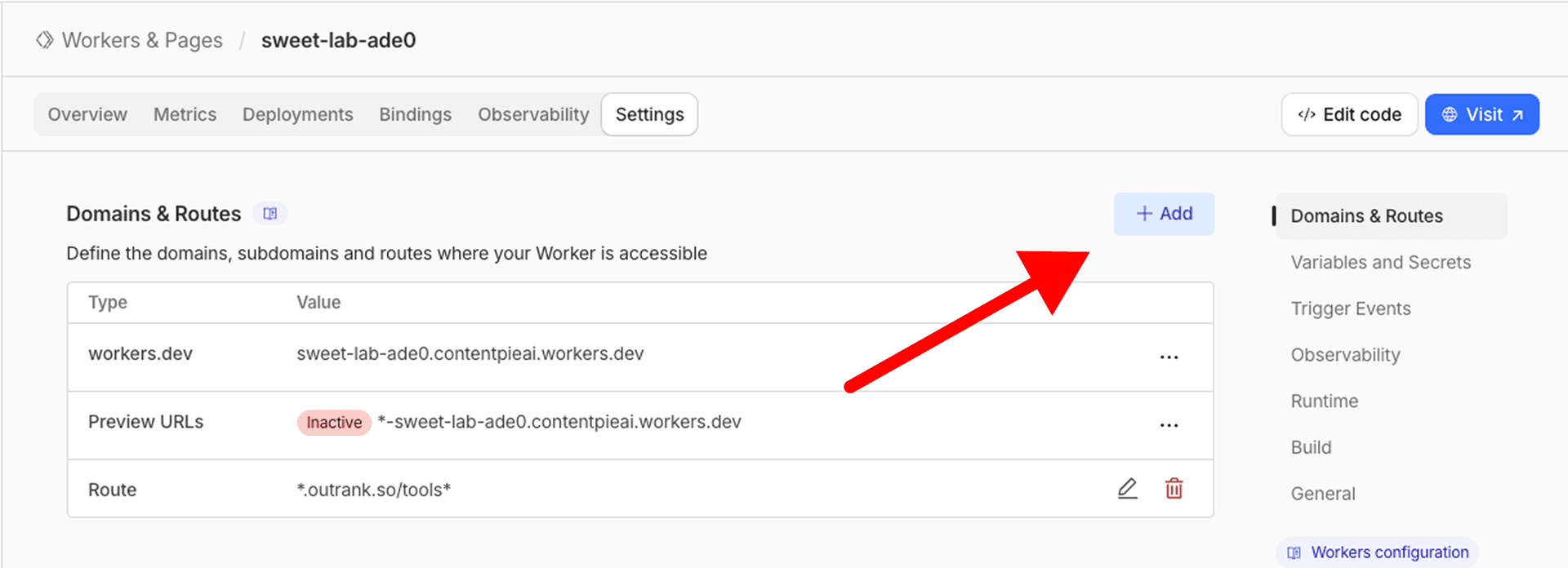Select Runtime in the settings sidebar
The width and height of the screenshot is (1568, 568).
pos(1324,401)
